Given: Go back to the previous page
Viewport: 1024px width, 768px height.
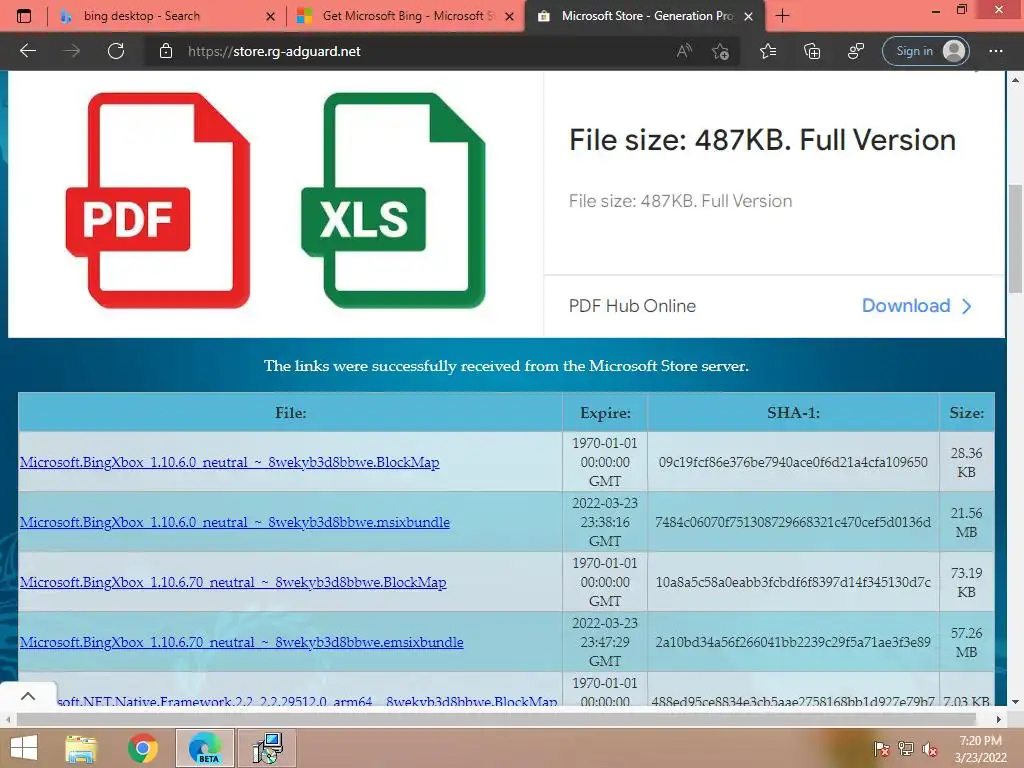Looking at the screenshot, I should pos(27,51).
